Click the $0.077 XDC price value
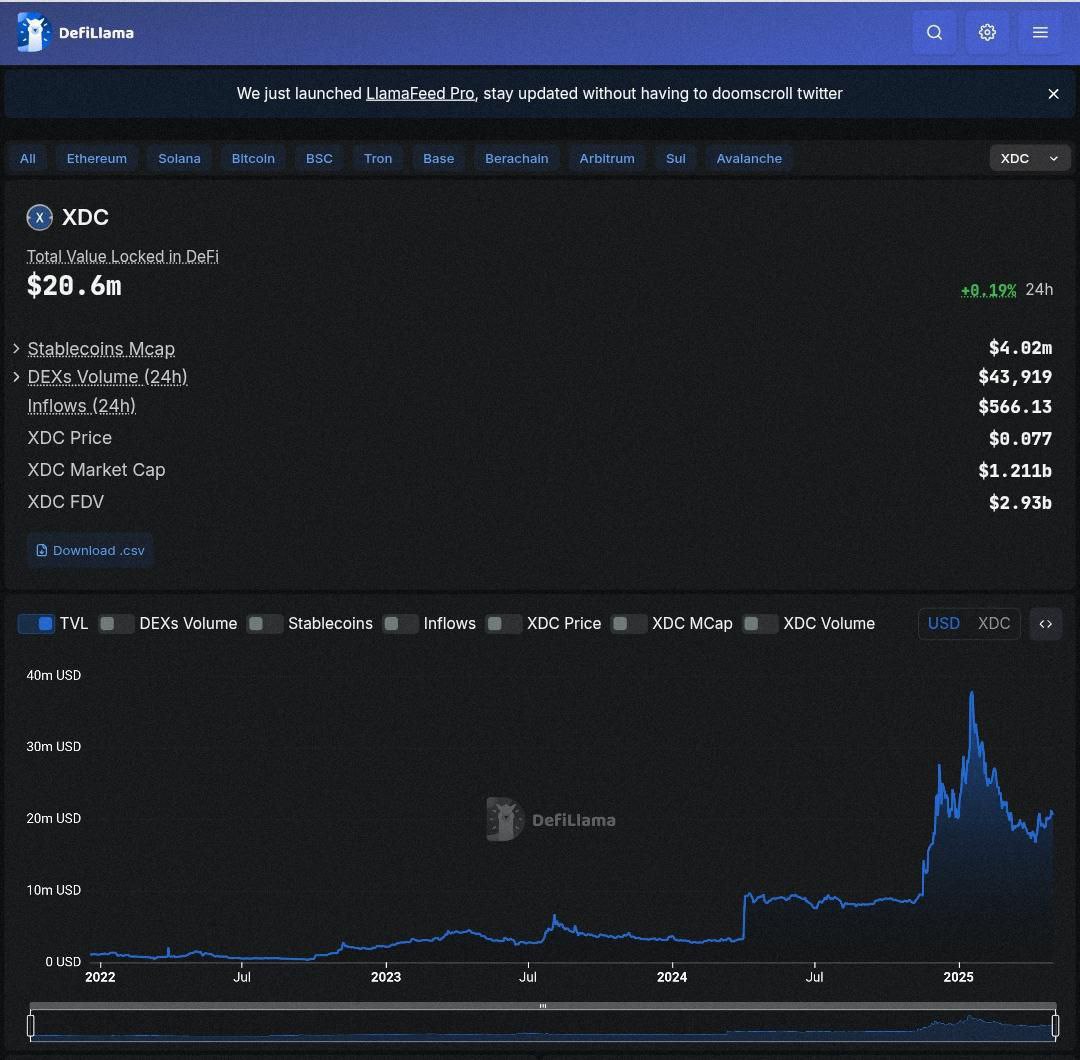The image size is (1080, 1060). (1020, 439)
